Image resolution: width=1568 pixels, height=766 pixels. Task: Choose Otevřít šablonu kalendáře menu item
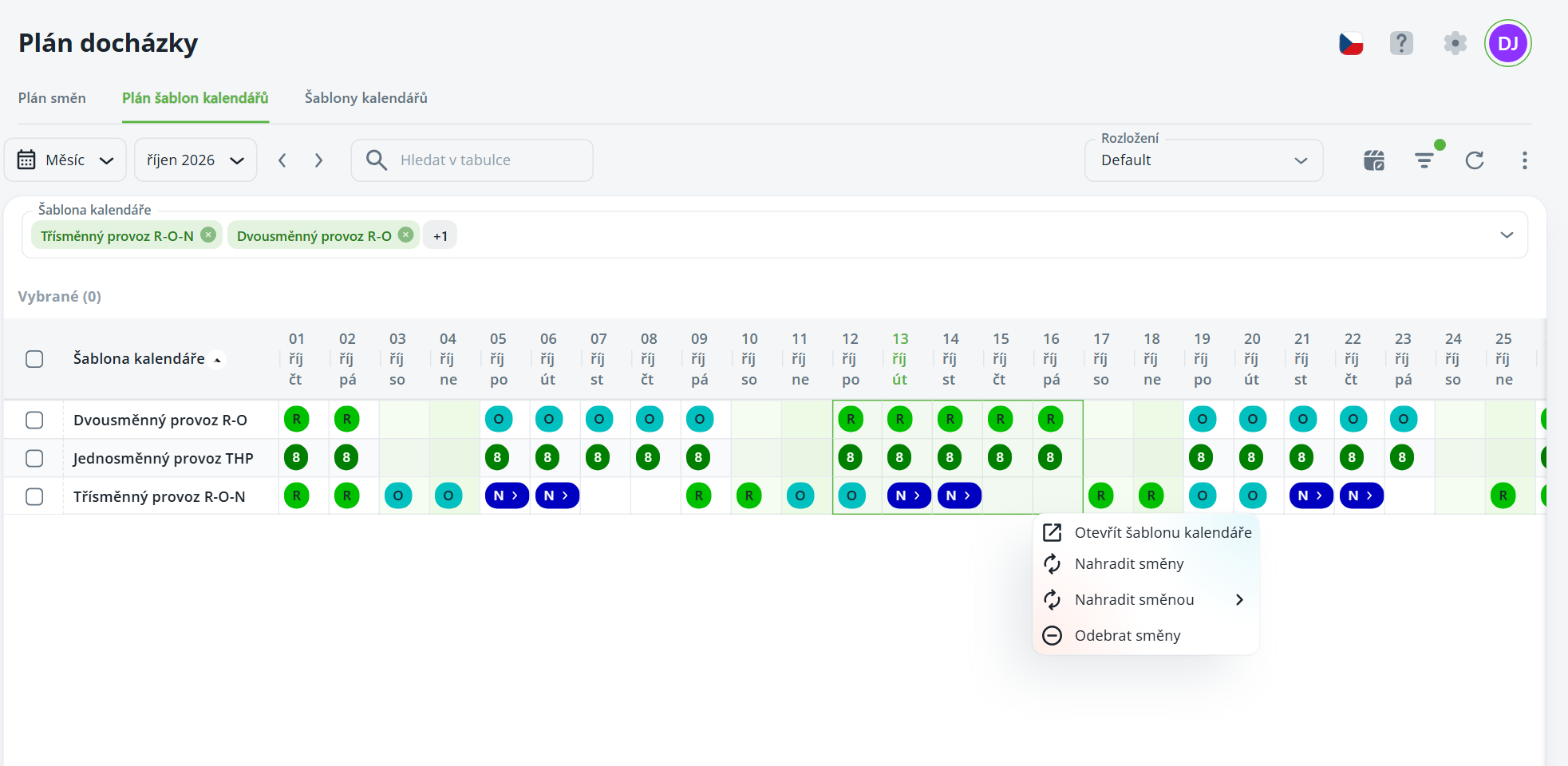point(1145,532)
